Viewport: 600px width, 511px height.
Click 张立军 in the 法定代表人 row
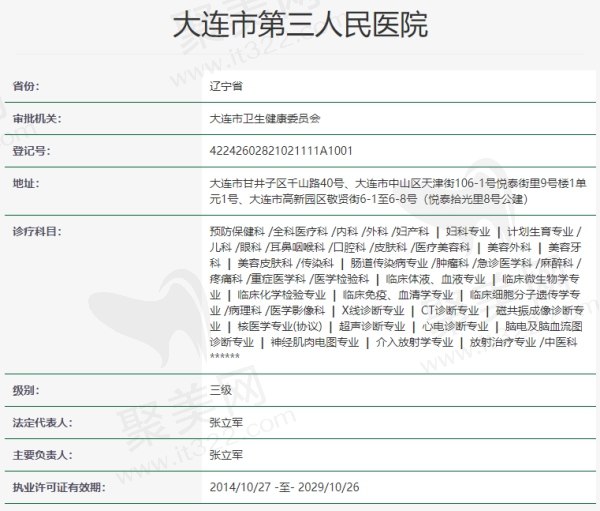click(226, 423)
